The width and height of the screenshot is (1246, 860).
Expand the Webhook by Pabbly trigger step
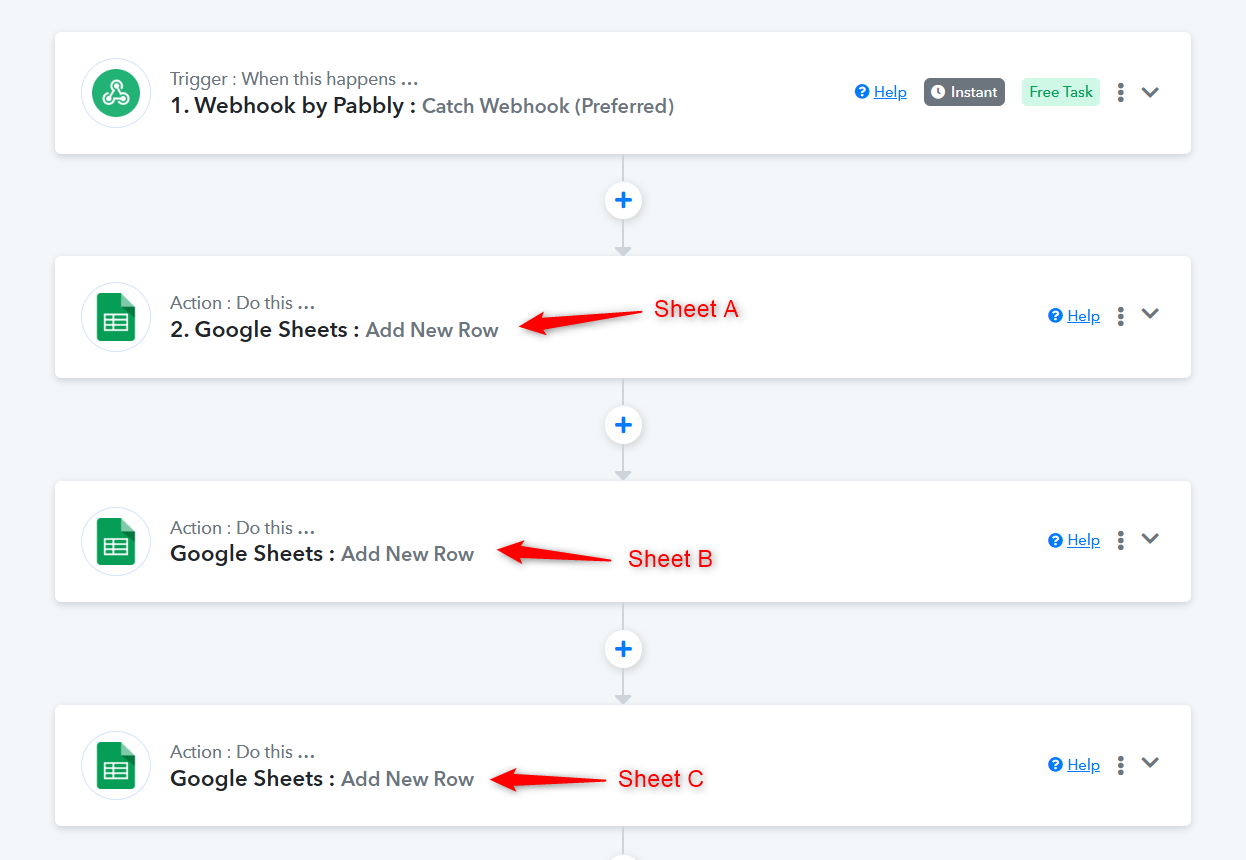(x=1151, y=92)
